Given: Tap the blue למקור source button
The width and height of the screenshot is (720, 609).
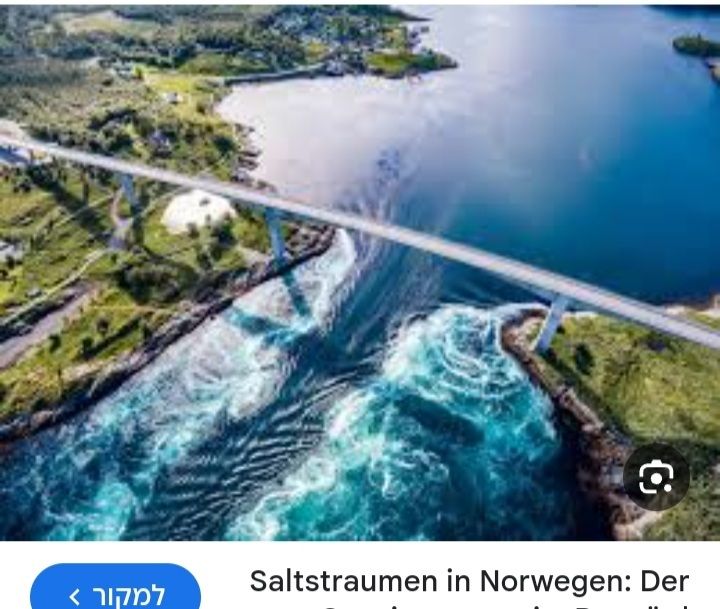Looking at the screenshot, I should pyautogui.click(x=116, y=588).
